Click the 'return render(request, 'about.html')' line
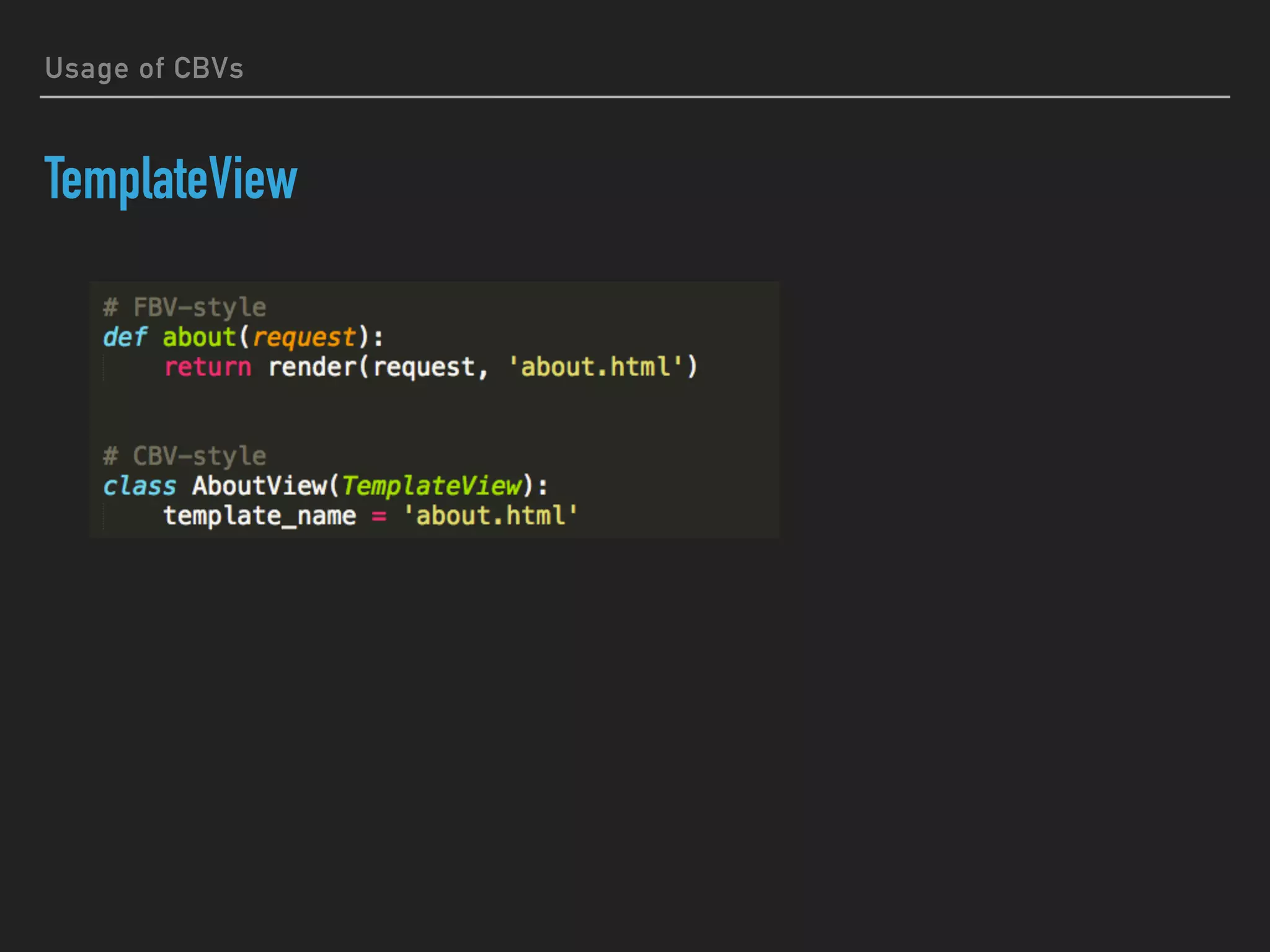 (431, 367)
